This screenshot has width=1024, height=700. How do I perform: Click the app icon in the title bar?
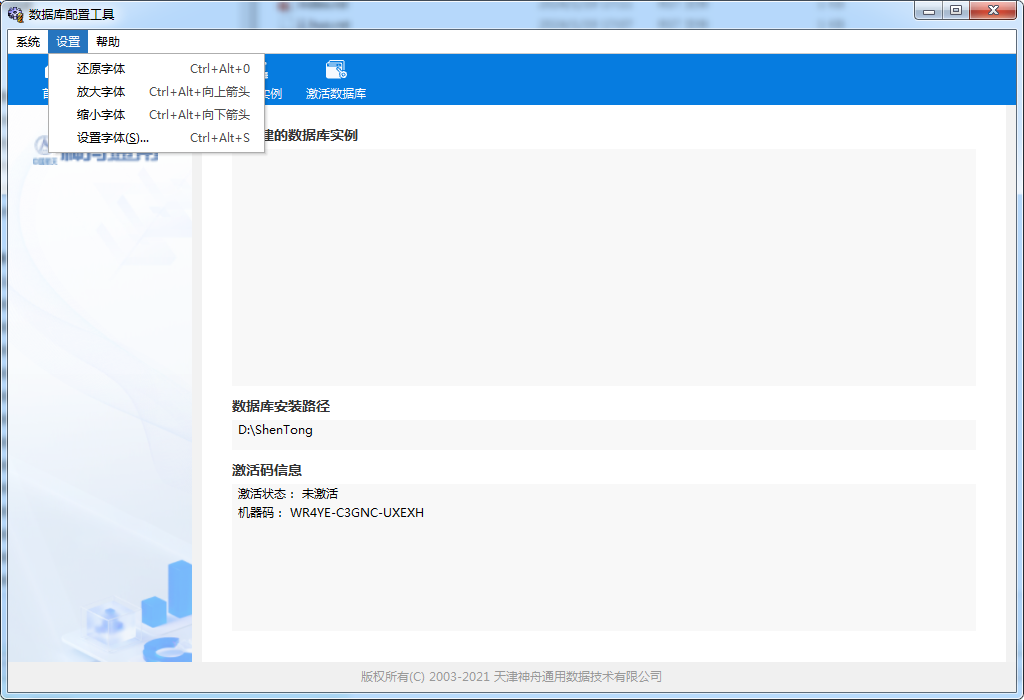[16, 14]
